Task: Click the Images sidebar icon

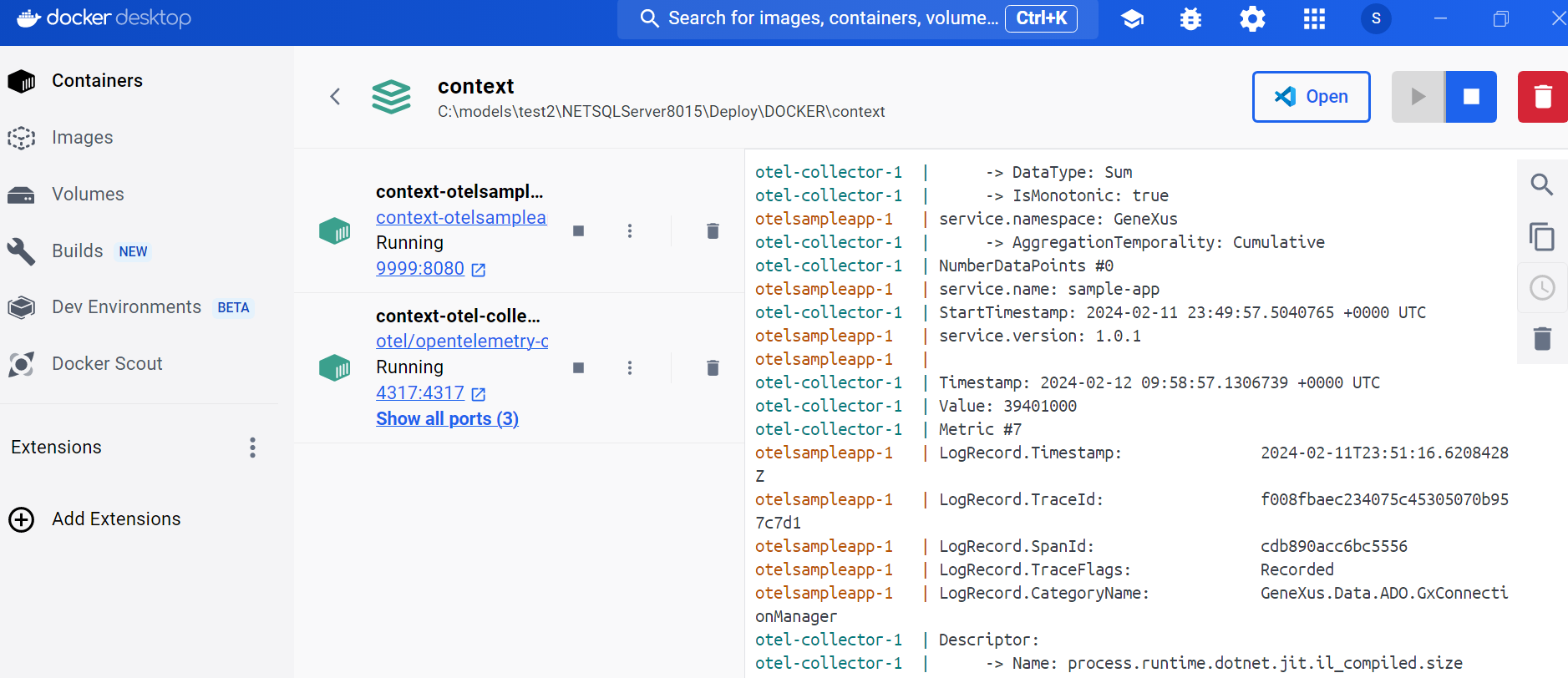Action: [x=21, y=138]
